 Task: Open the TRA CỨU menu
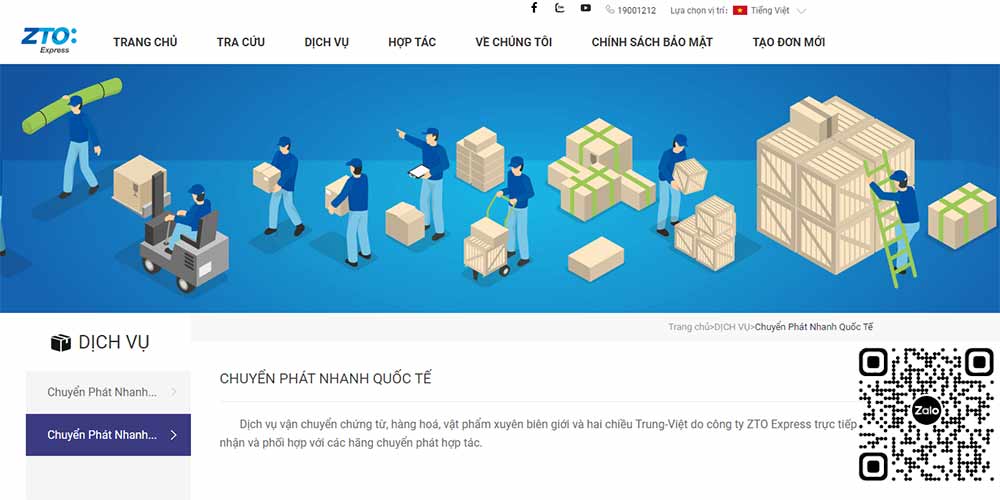(240, 42)
